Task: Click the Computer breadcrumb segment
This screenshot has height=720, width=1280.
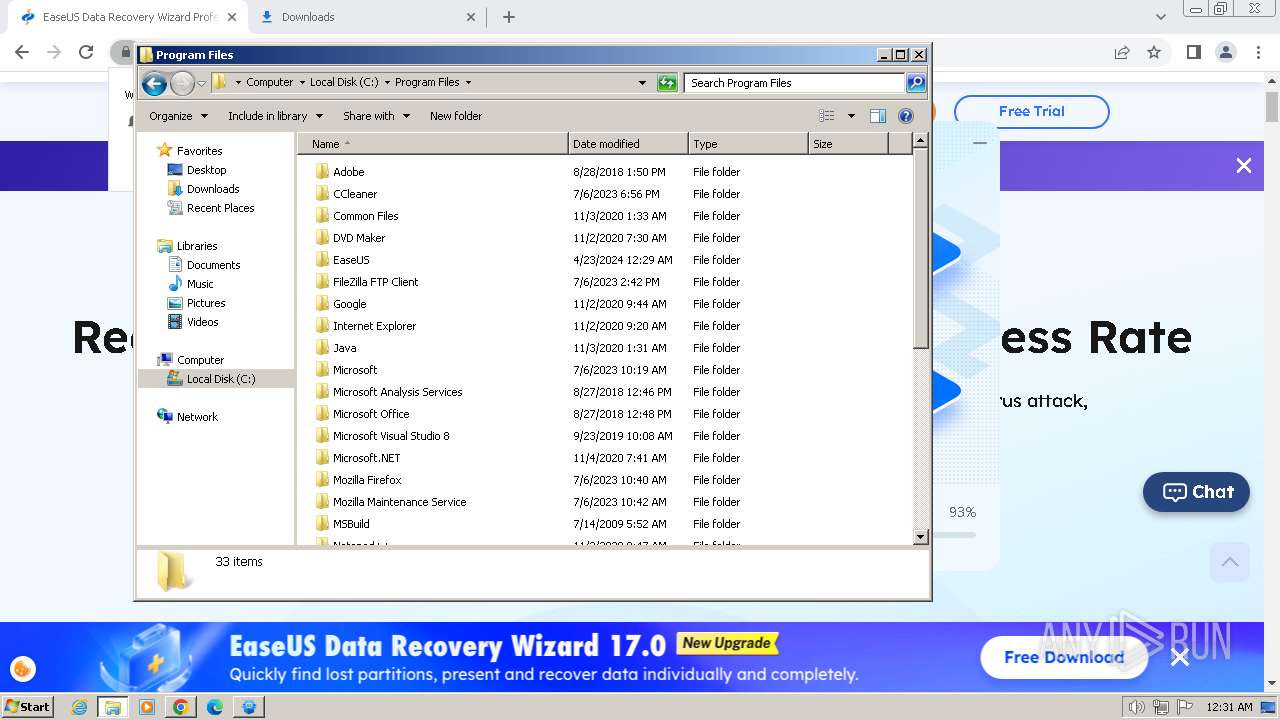Action: (269, 82)
